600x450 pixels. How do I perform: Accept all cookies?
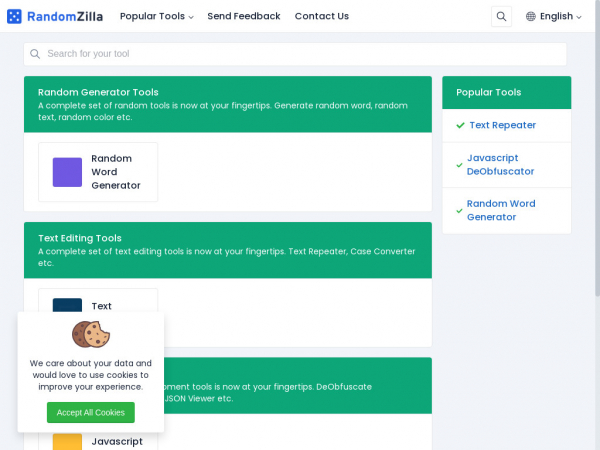91,412
